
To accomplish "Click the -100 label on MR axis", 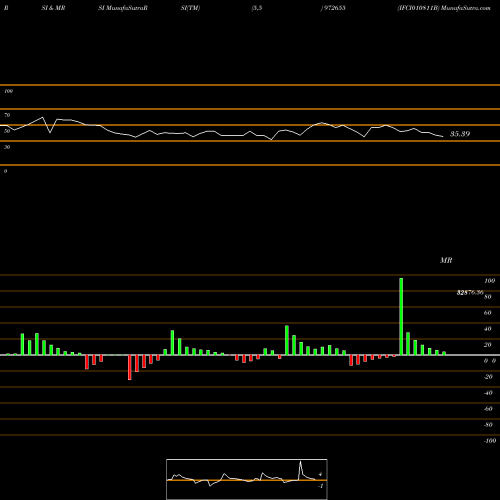I will 490,441.
